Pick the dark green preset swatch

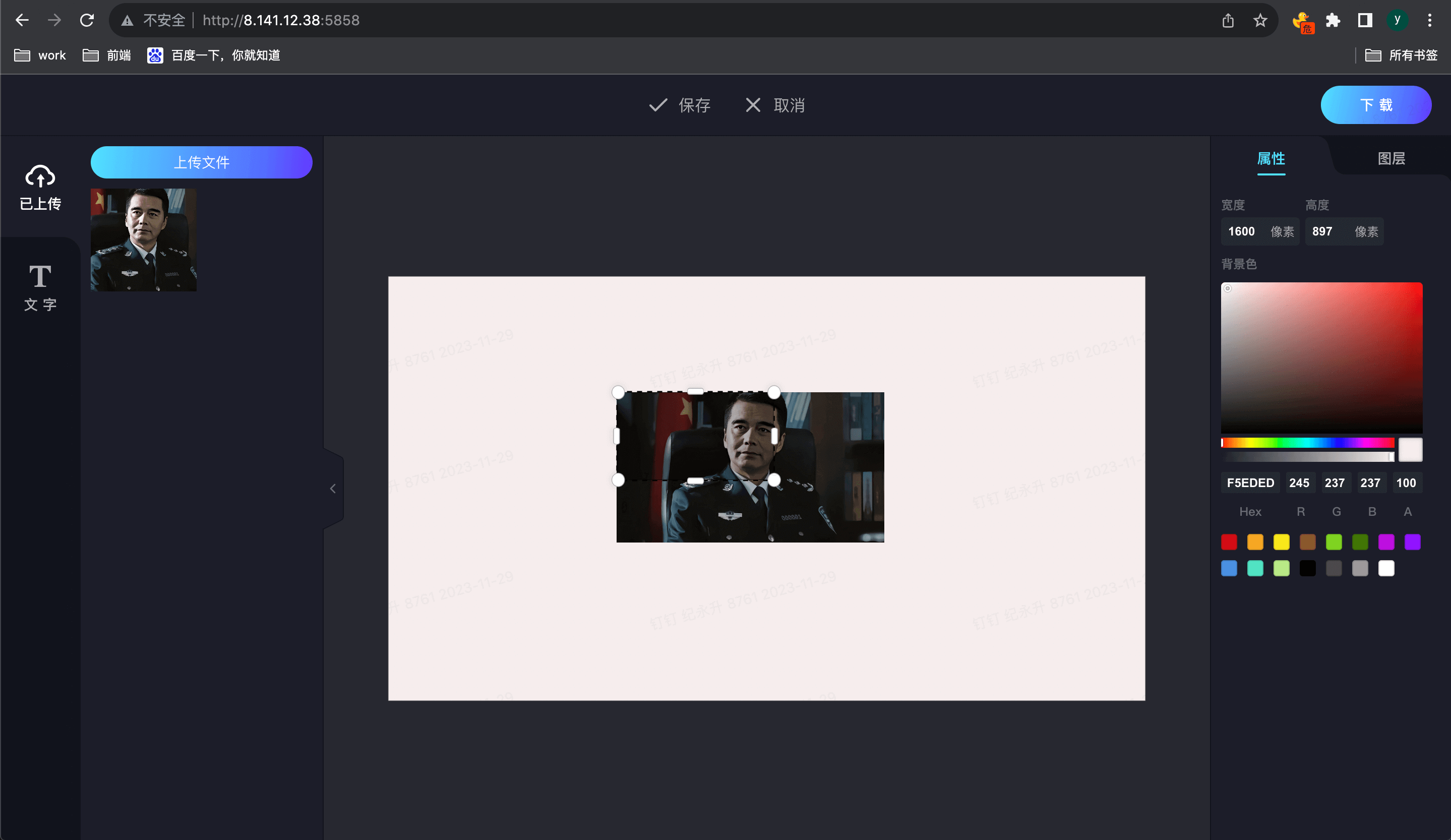pos(1360,542)
